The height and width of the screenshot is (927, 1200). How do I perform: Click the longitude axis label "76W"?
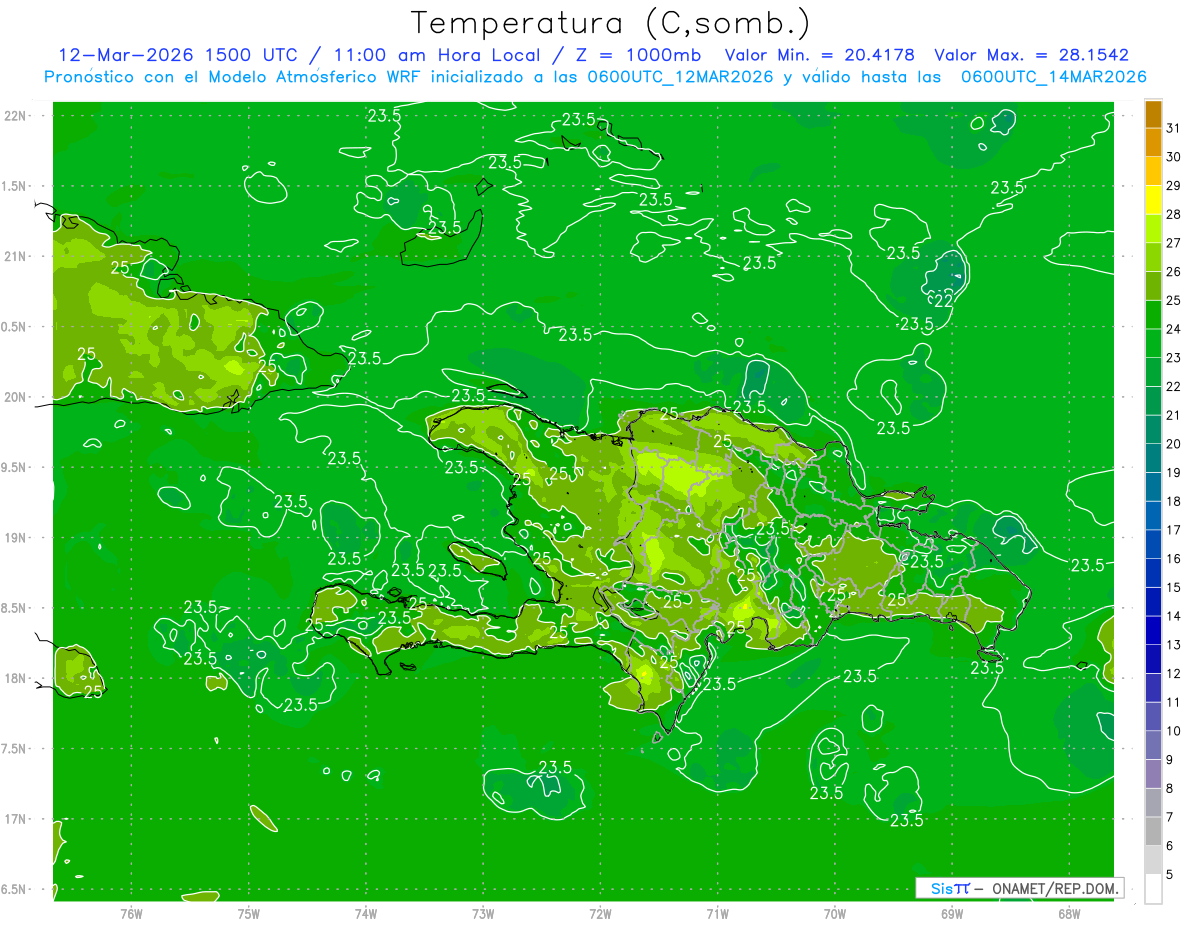coord(131,914)
